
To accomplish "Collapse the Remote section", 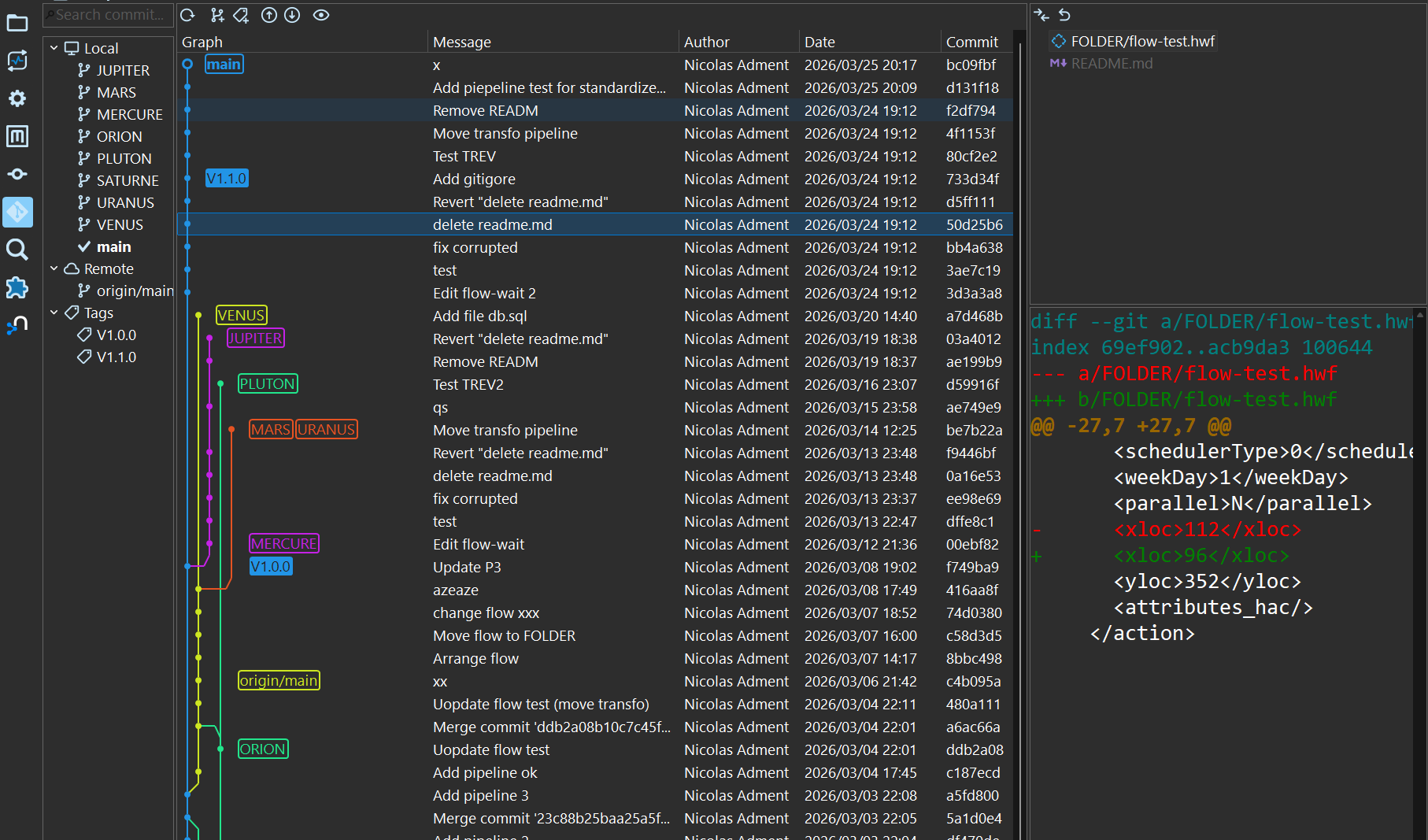I will click(54, 268).
